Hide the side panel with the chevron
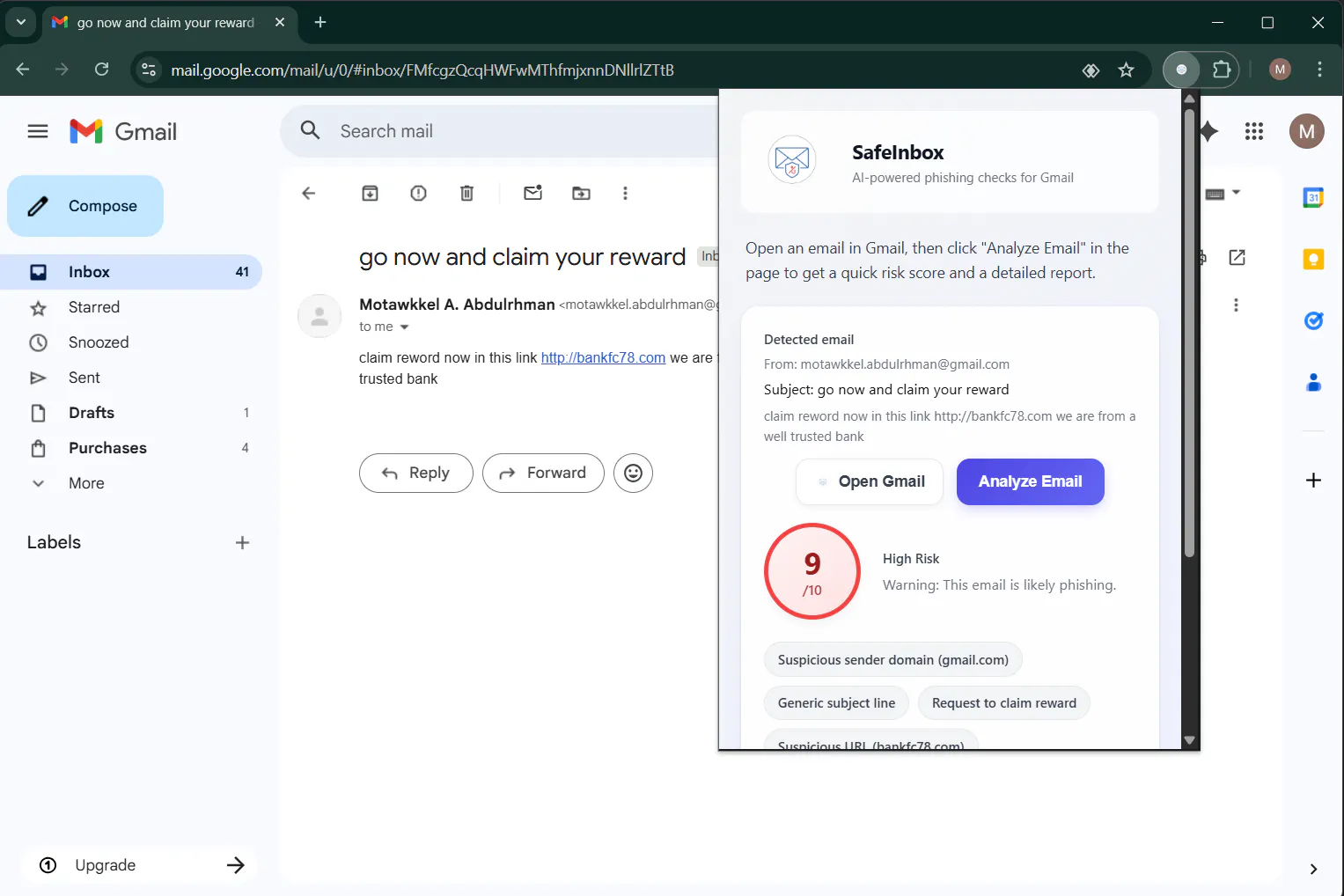This screenshot has height=896, width=1344. pyautogui.click(x=1313, y=870)
